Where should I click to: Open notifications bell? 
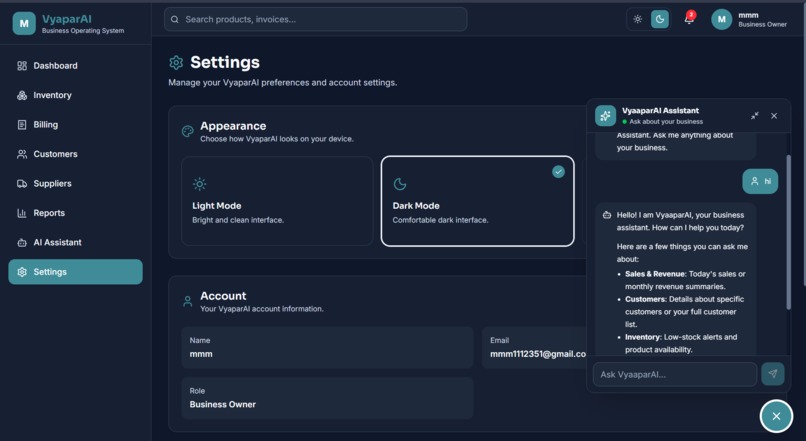[689, 19]
